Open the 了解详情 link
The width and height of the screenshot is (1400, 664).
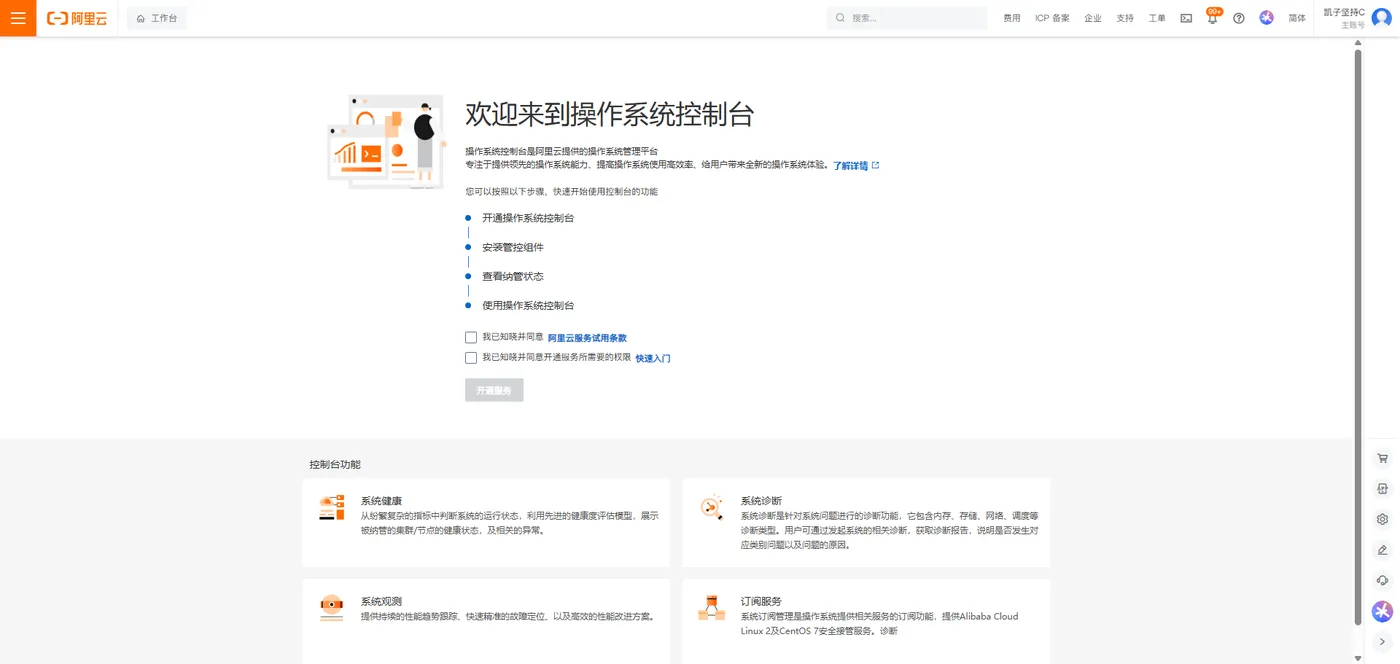[x=856, y=165]
